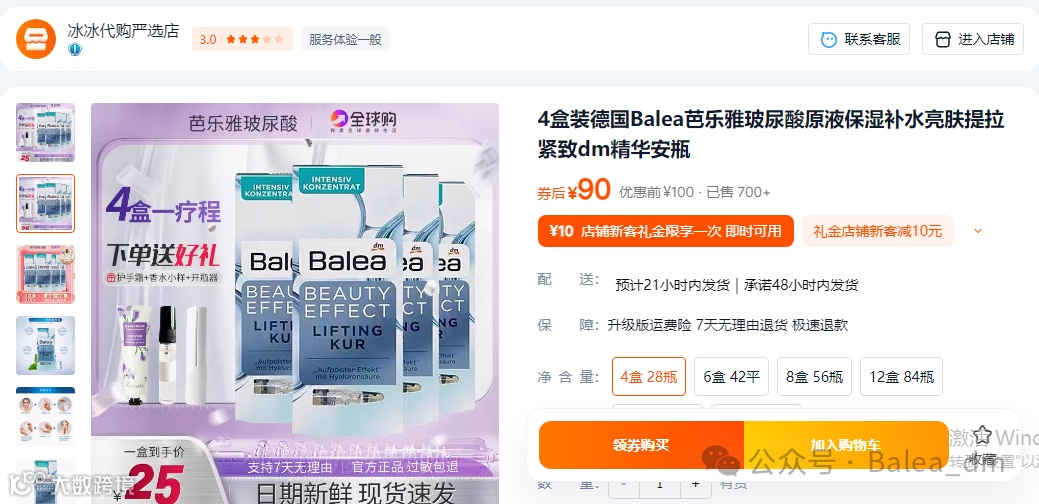Image resolution: width=1039 pixels, height=504 pixels.
Task: Select the pink third product thumbnail
Action: (46, 275)
